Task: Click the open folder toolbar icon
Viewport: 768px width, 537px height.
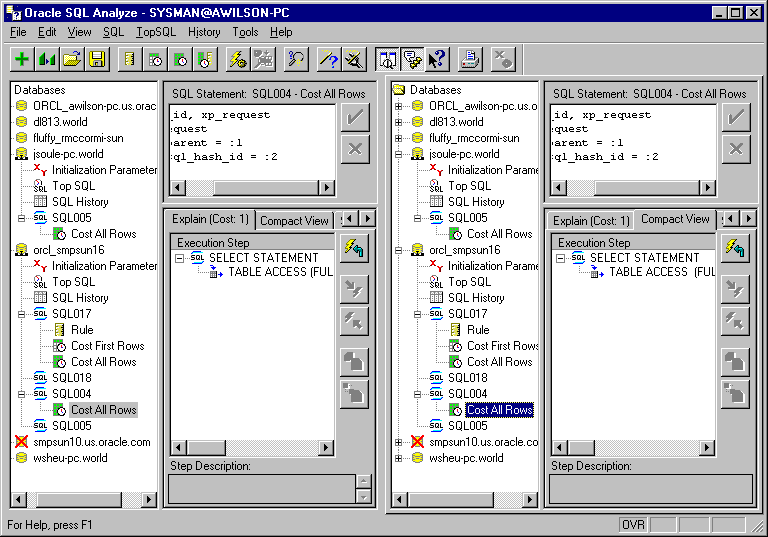Action: (72, 59)
